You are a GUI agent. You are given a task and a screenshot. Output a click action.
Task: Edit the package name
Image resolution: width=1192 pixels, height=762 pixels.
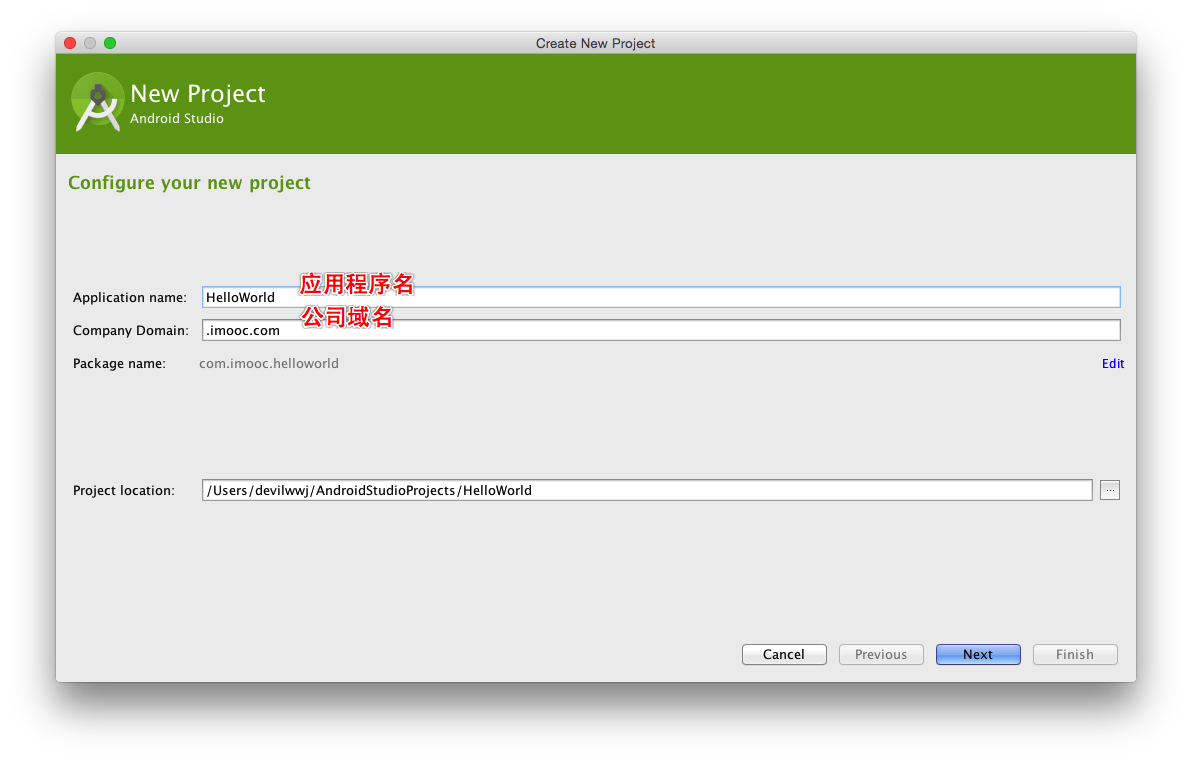[x=1113, y=364]
